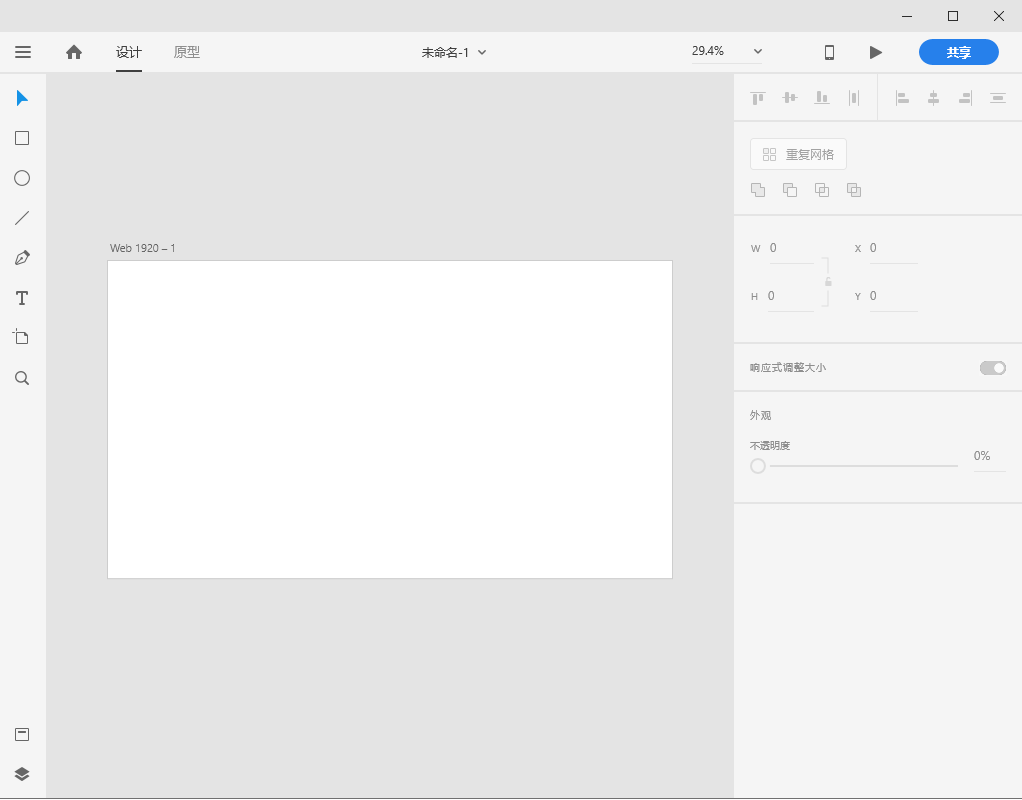Open the Assets panel icon
Screen dimensions: 1022x800
[x=22, y=735]
